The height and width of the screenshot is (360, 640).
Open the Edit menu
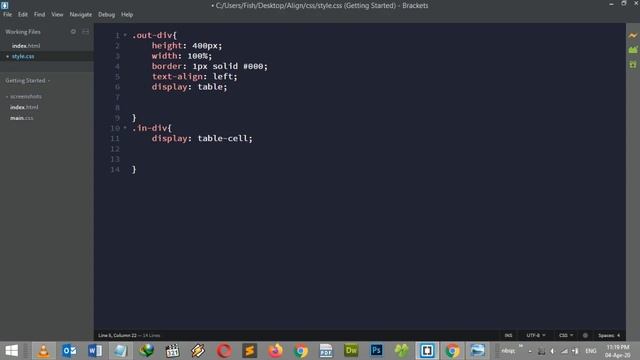(23, 14)
